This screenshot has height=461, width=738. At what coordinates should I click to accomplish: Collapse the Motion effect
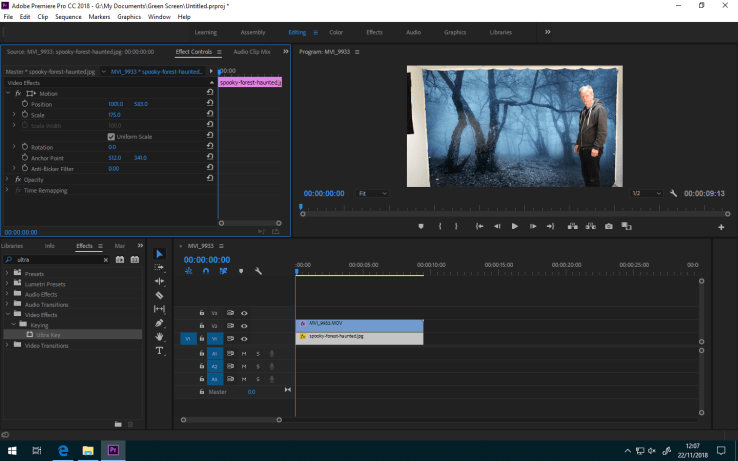tap(8, 93)
